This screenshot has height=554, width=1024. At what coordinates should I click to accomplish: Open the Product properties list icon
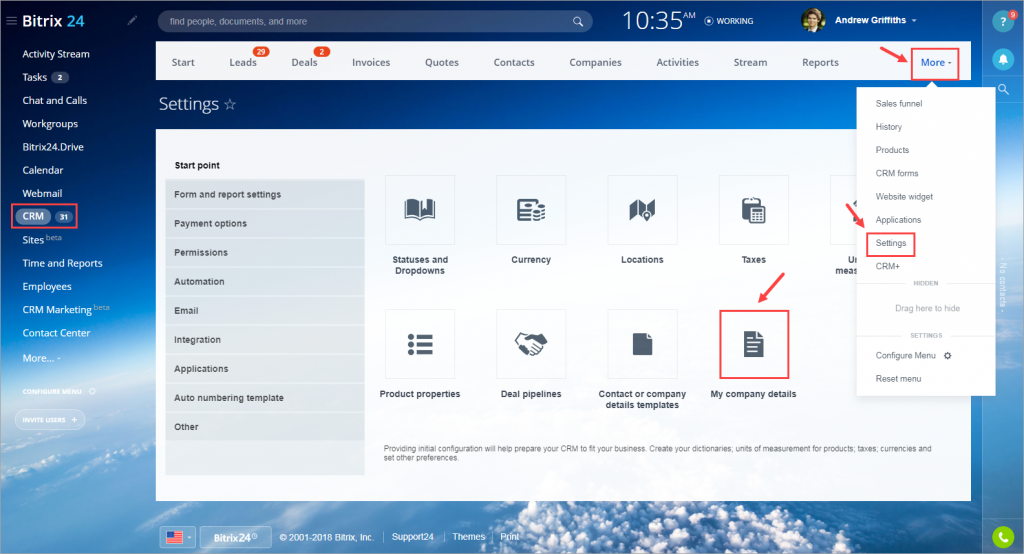(x=420, y=344)
